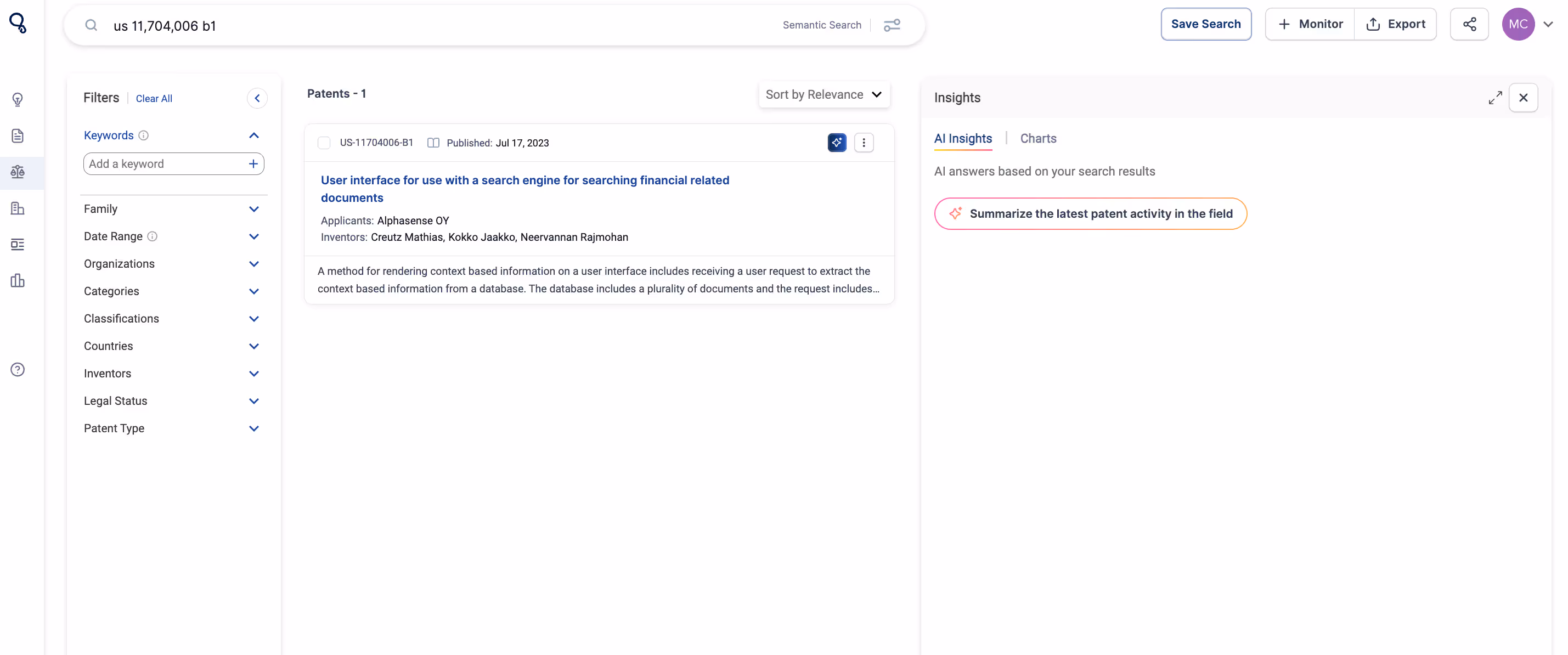Switch to the AI Insights tab
Viewport: 1568px width, 655px height.
pos(963,138)
